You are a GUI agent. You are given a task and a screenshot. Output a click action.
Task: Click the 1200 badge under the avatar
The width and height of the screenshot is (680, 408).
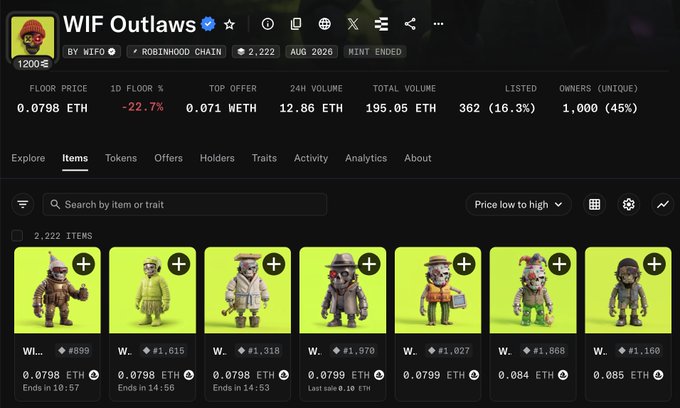click(x=33, y=64)
